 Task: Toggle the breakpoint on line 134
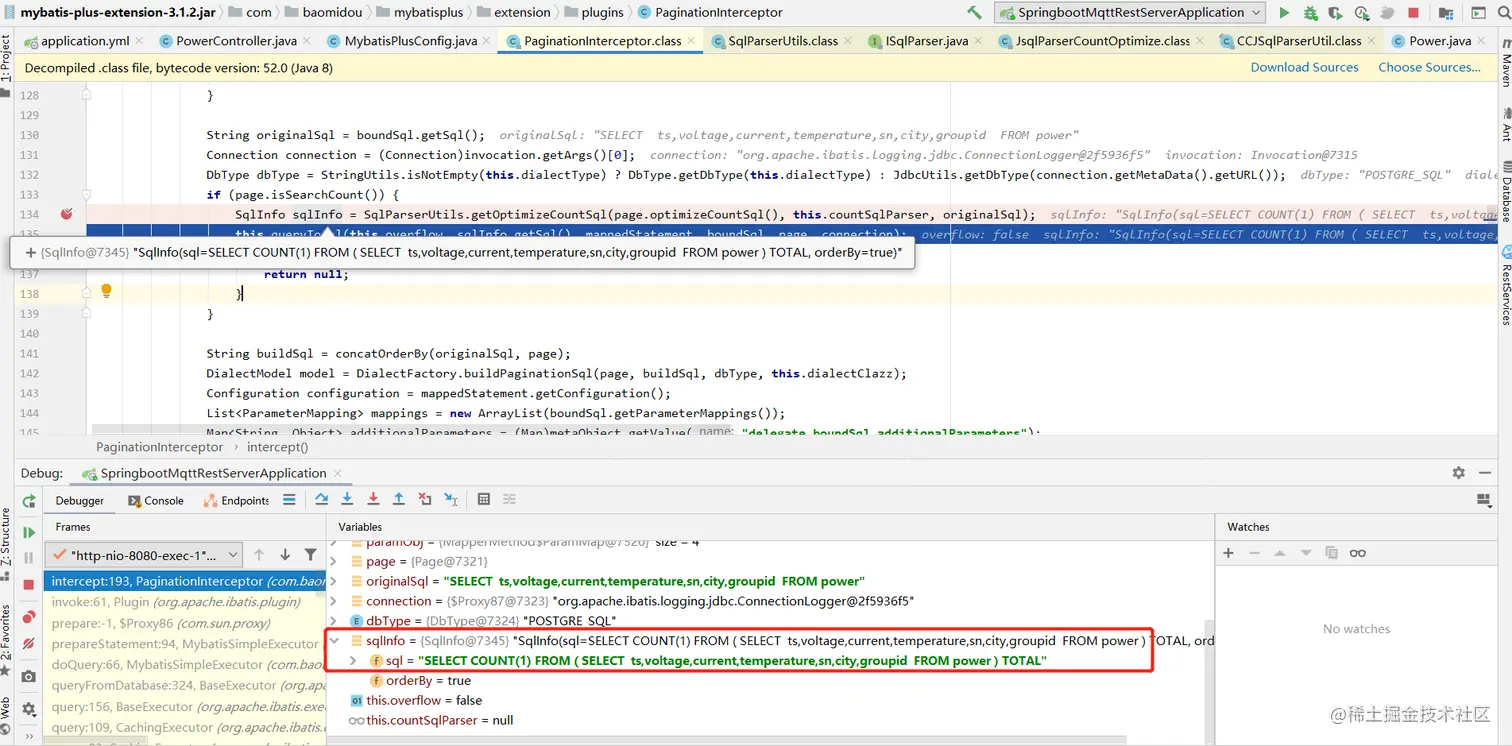tap(66, 214)
